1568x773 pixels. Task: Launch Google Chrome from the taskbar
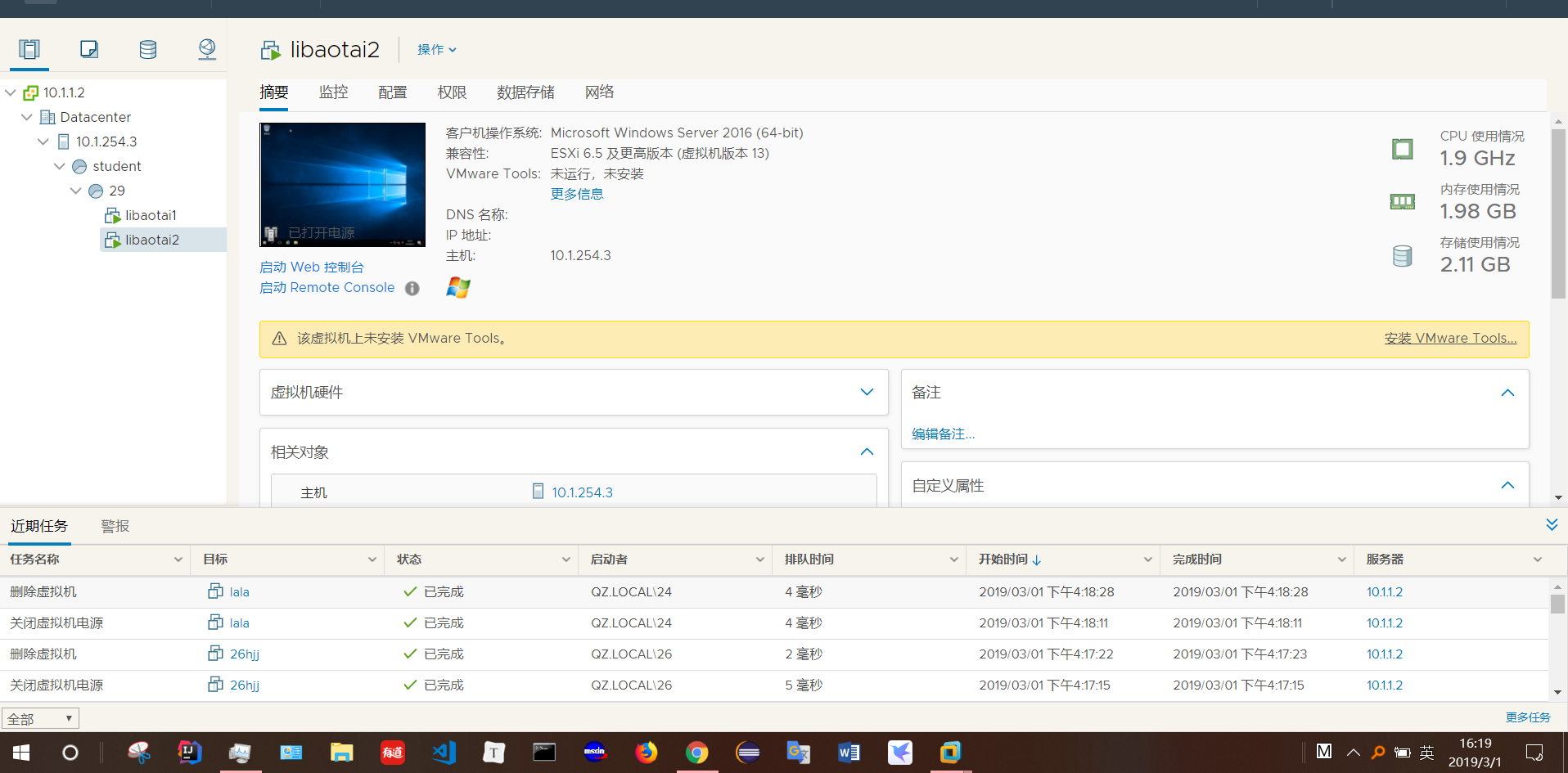click(x=696, y=753)
